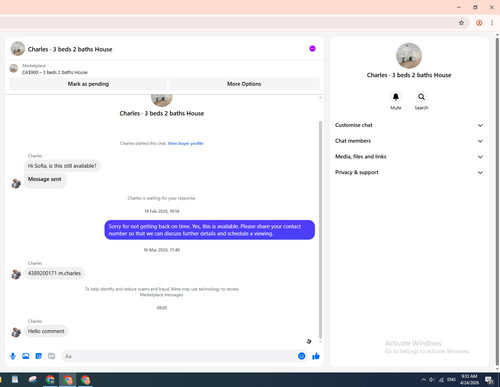The image size is (500, 387).
Task: Expand the Customise chat section
Action: tap(409, 125)
